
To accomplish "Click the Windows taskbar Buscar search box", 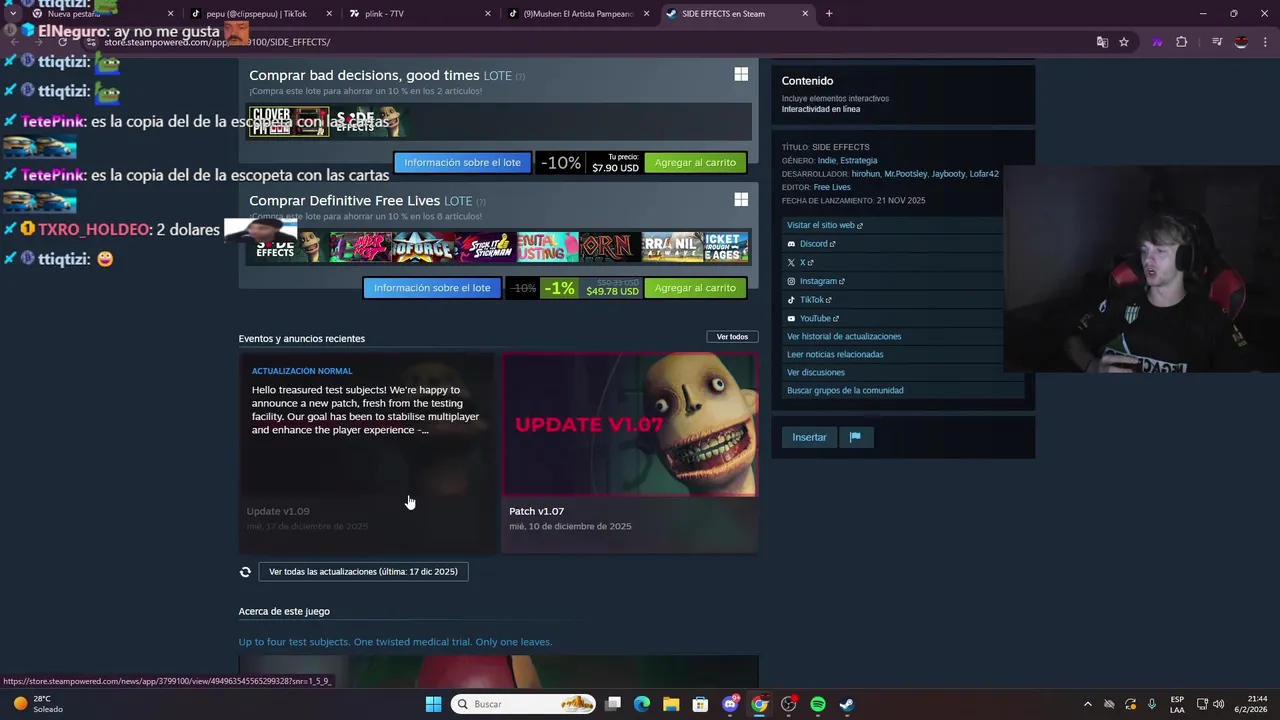I will point(522,704).
